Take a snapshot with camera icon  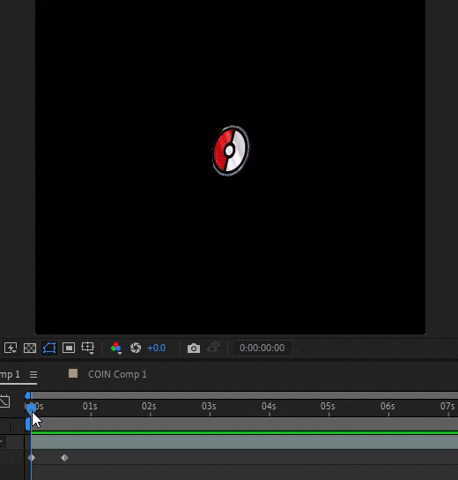(x=194, y=348)
